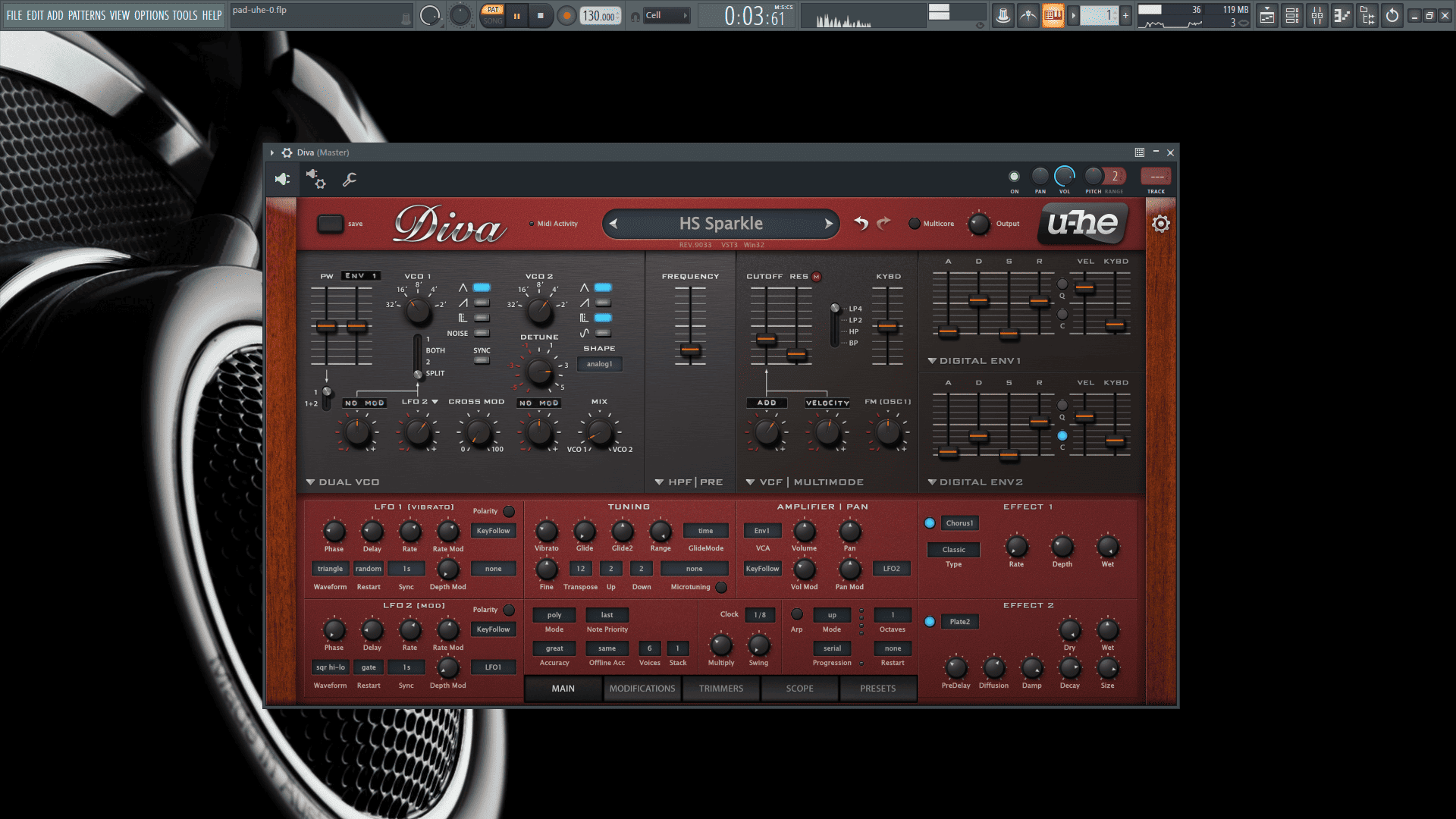
Task: Toggle the NOISE switch on VCO 1
Action: pos(482,333)
